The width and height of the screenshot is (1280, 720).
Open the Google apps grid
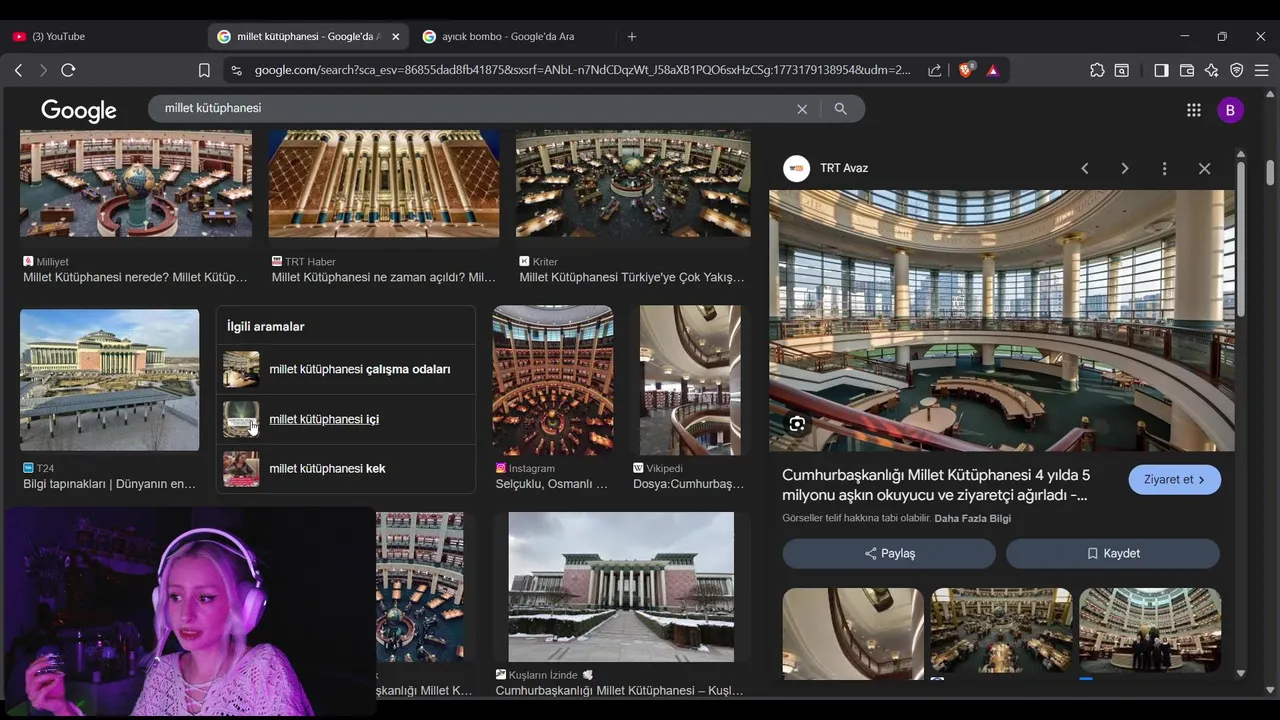click(1194, 110)
